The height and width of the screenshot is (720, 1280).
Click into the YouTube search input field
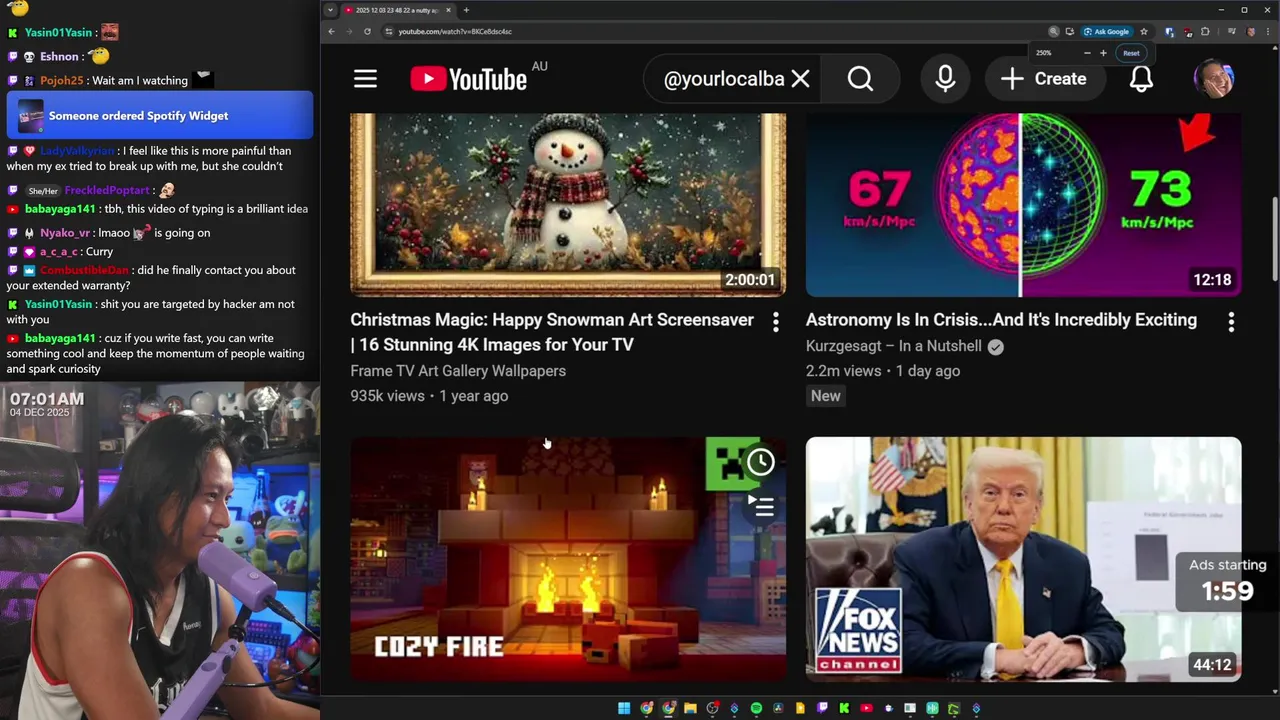tap(724, 79)
